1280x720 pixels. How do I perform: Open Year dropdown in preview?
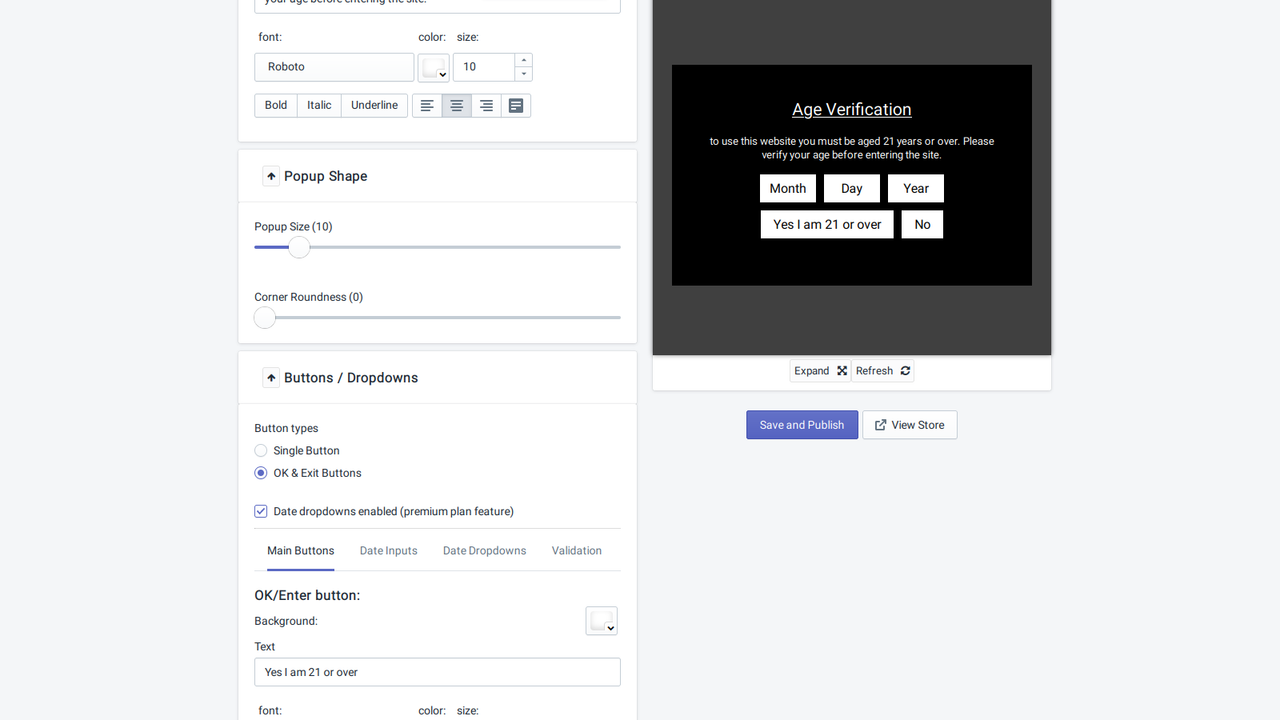pyautogui.click(x=916, y=188)
